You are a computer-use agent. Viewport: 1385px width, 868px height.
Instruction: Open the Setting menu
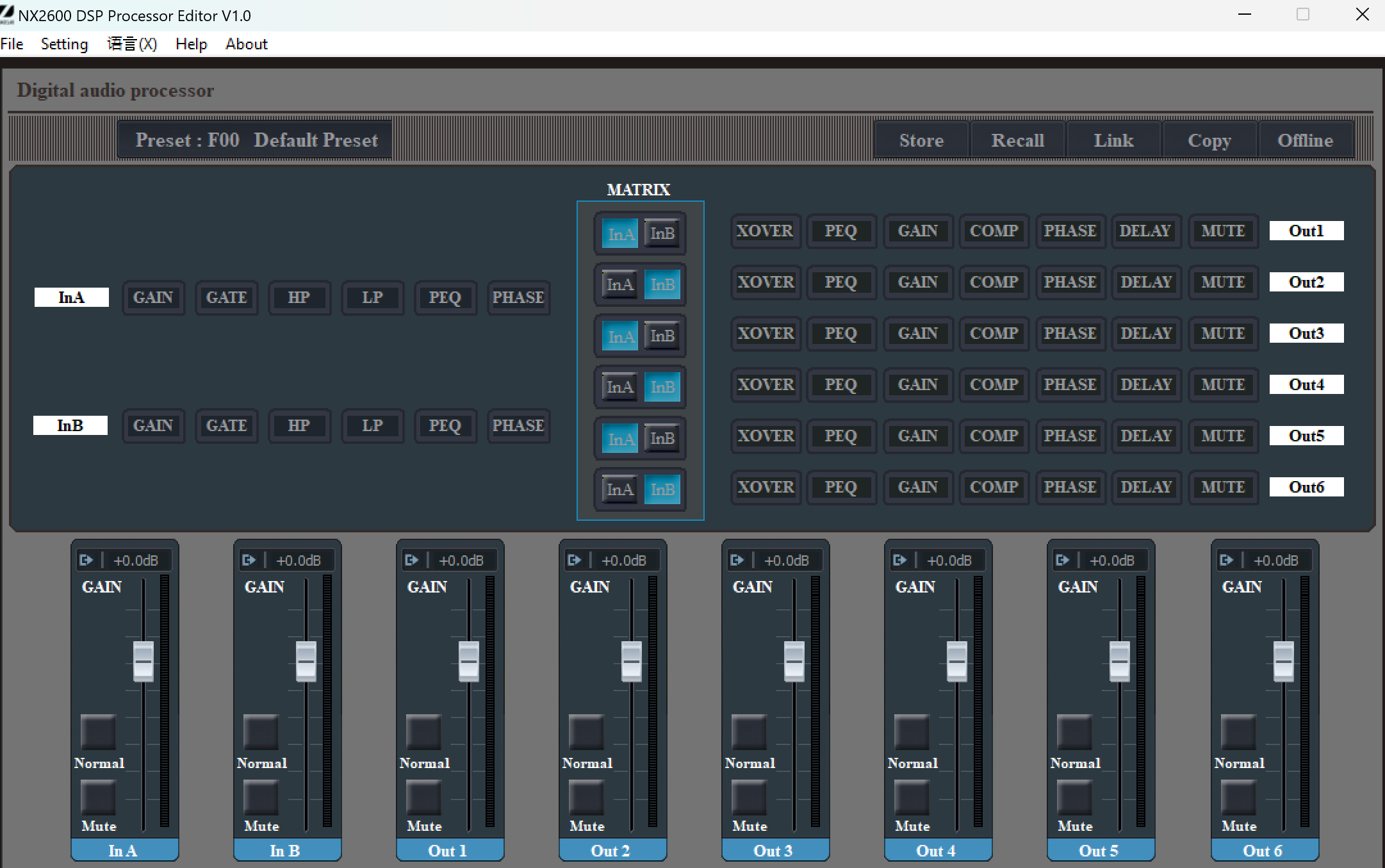click(64, 44)
